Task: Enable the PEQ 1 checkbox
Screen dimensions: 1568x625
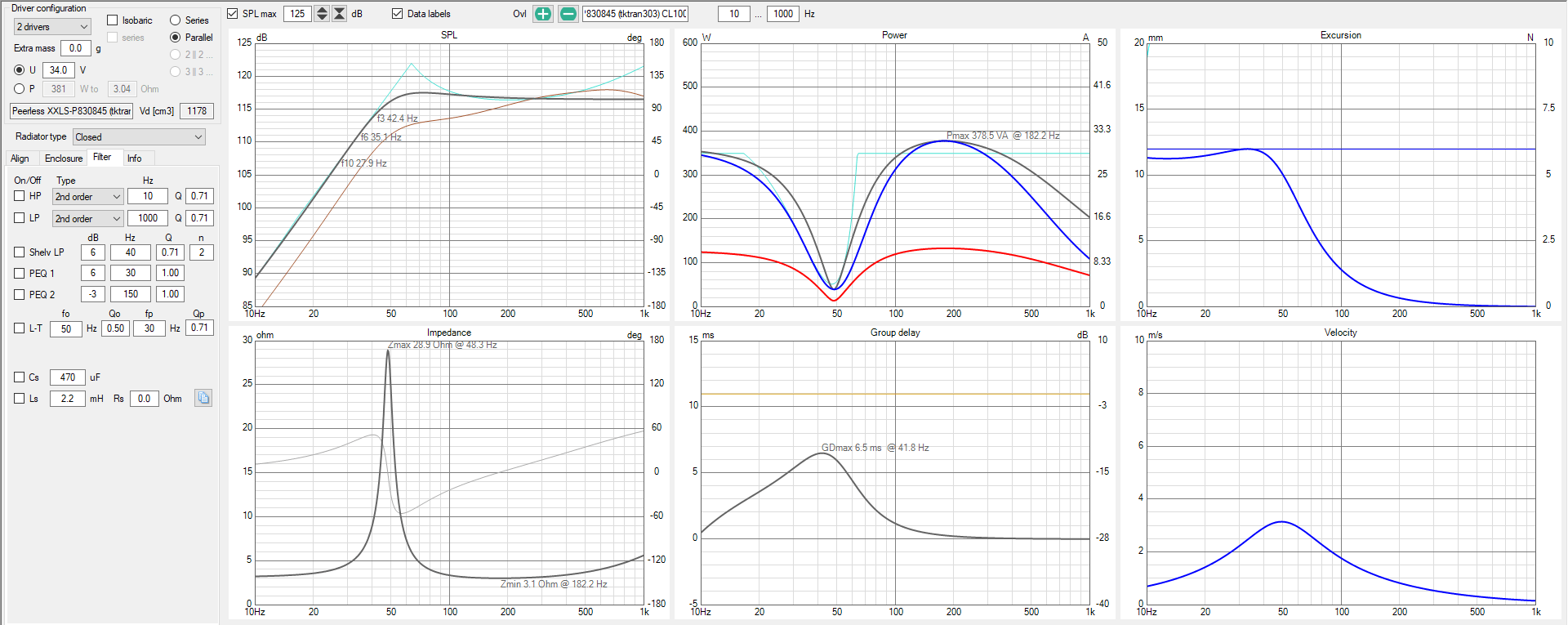Action: click(x=20, y=274)
